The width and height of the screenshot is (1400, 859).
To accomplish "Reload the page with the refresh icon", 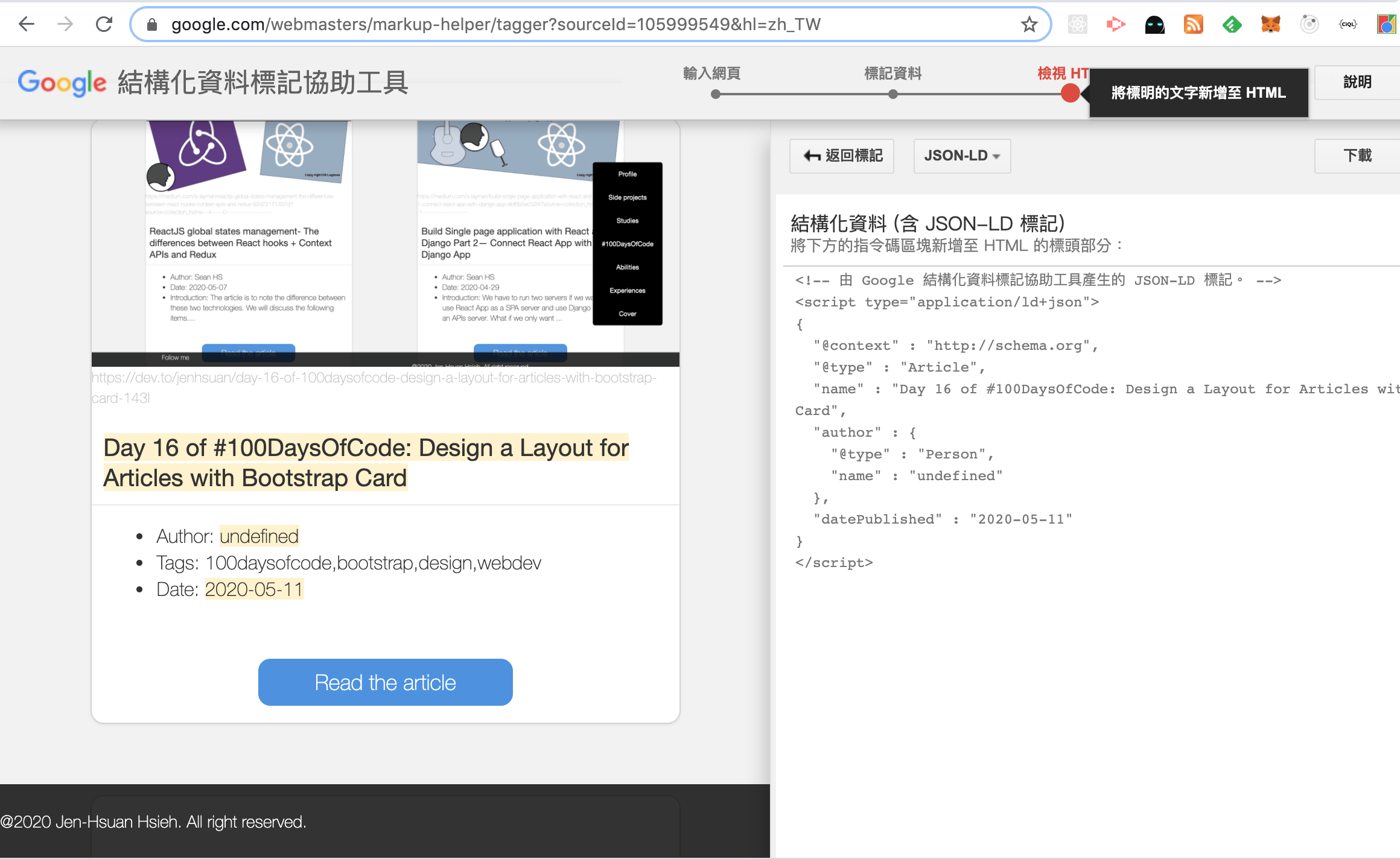I will (x=104, y=24).
